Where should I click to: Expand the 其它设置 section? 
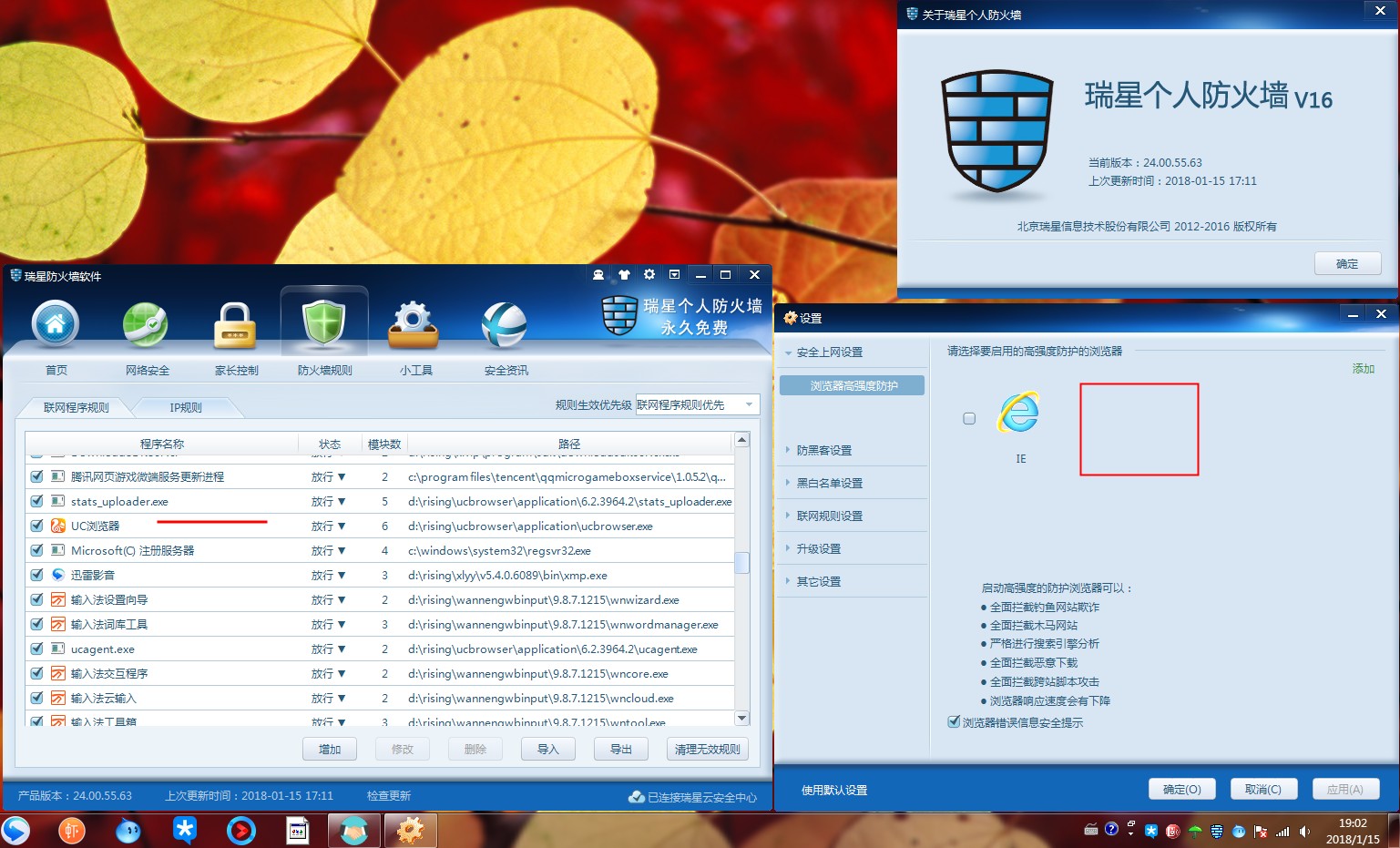tap(818, 581)
